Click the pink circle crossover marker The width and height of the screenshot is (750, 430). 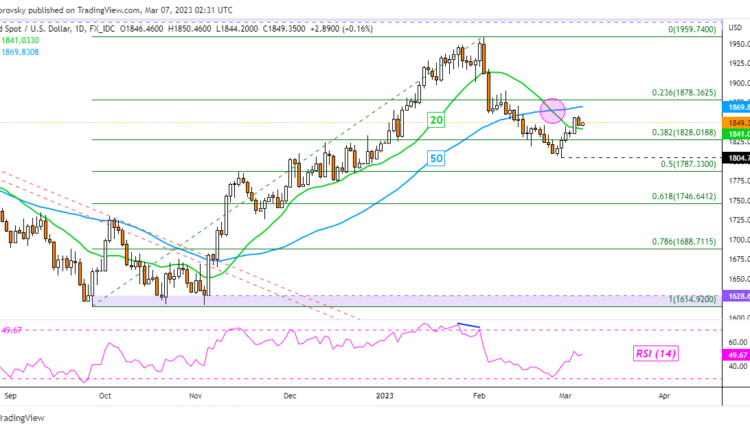[x=551, y=111]
